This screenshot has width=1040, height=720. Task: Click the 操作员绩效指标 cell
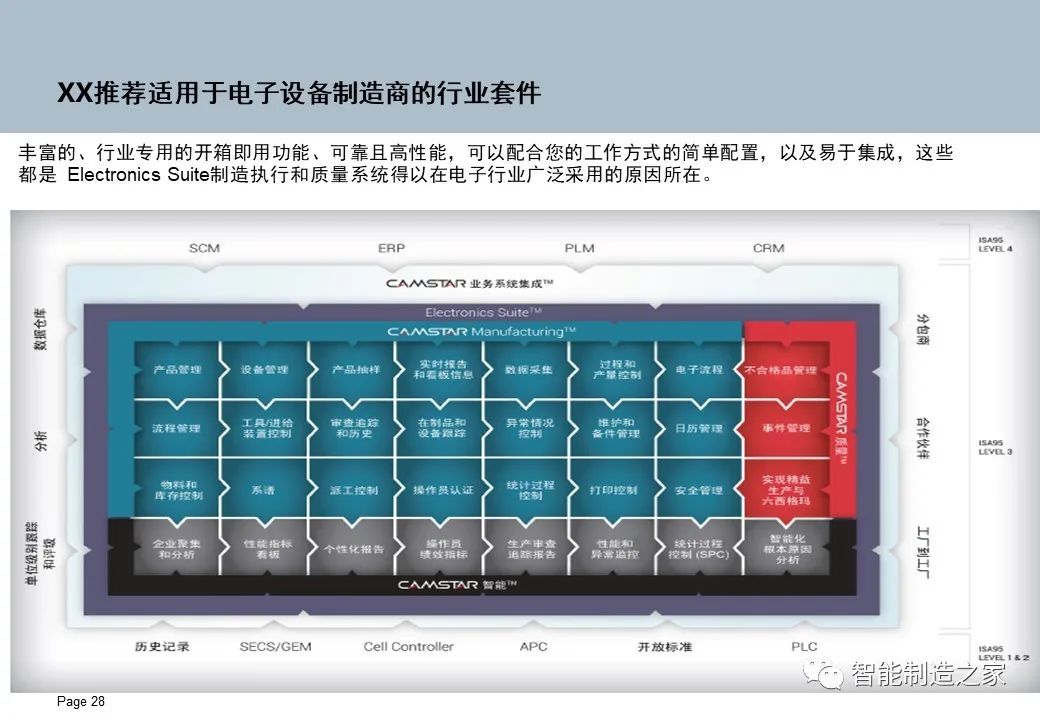(x=439, y=549)
